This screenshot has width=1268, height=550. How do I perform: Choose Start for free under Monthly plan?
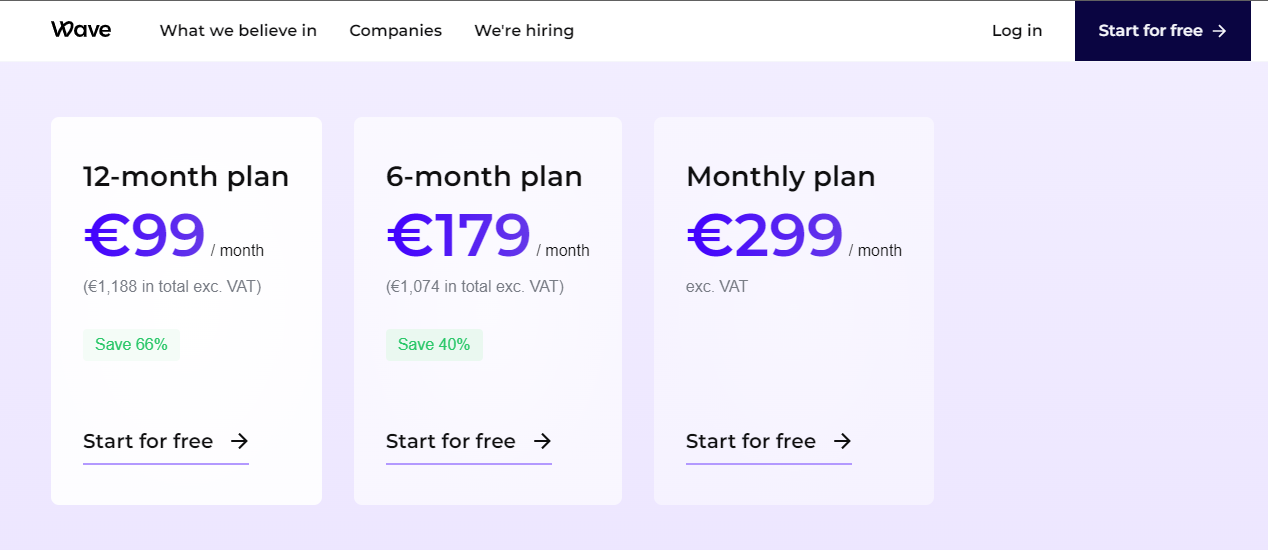point(751,441)
